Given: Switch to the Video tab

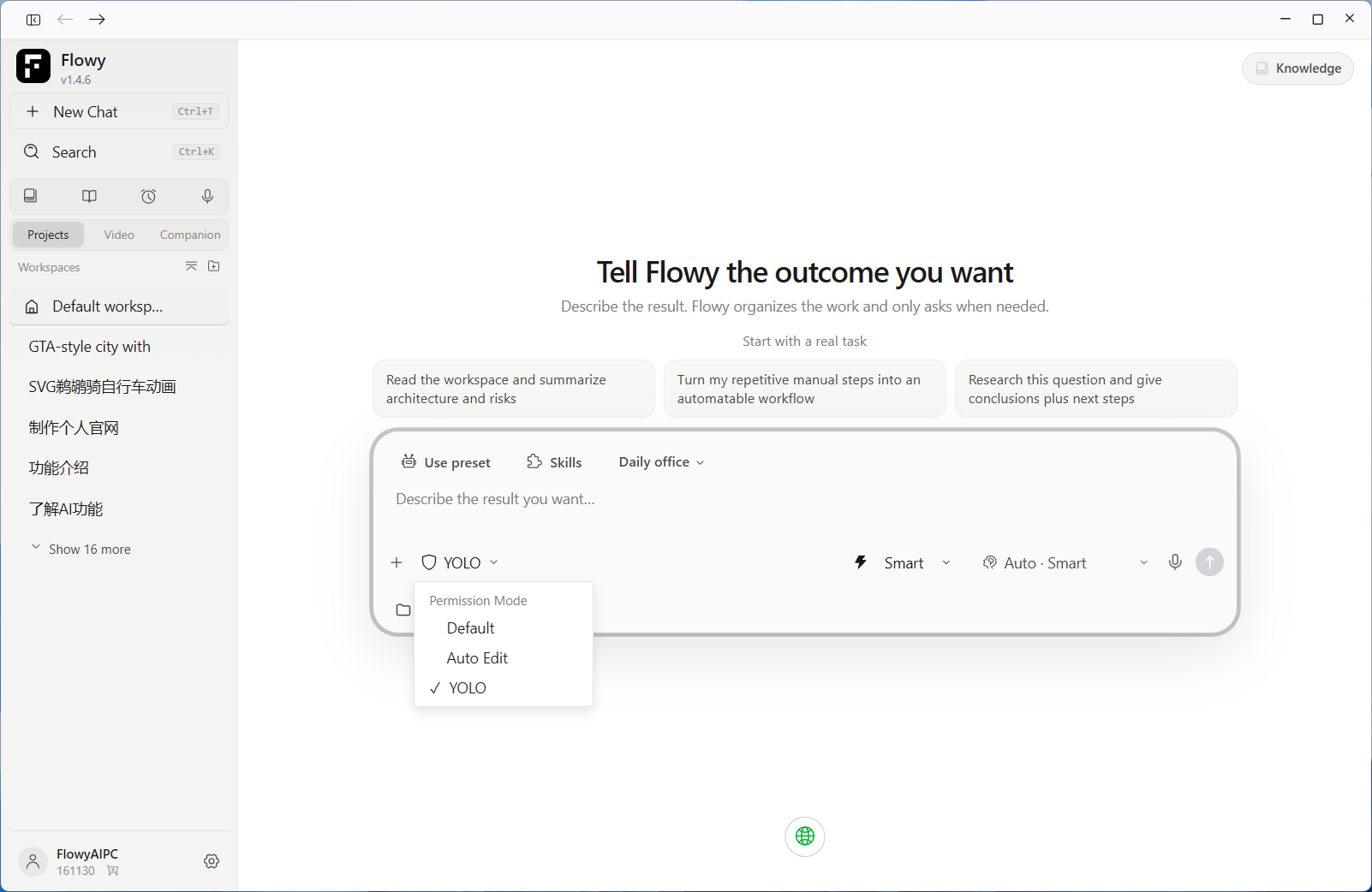Looking at the screenshot, I should click(119, 235).
